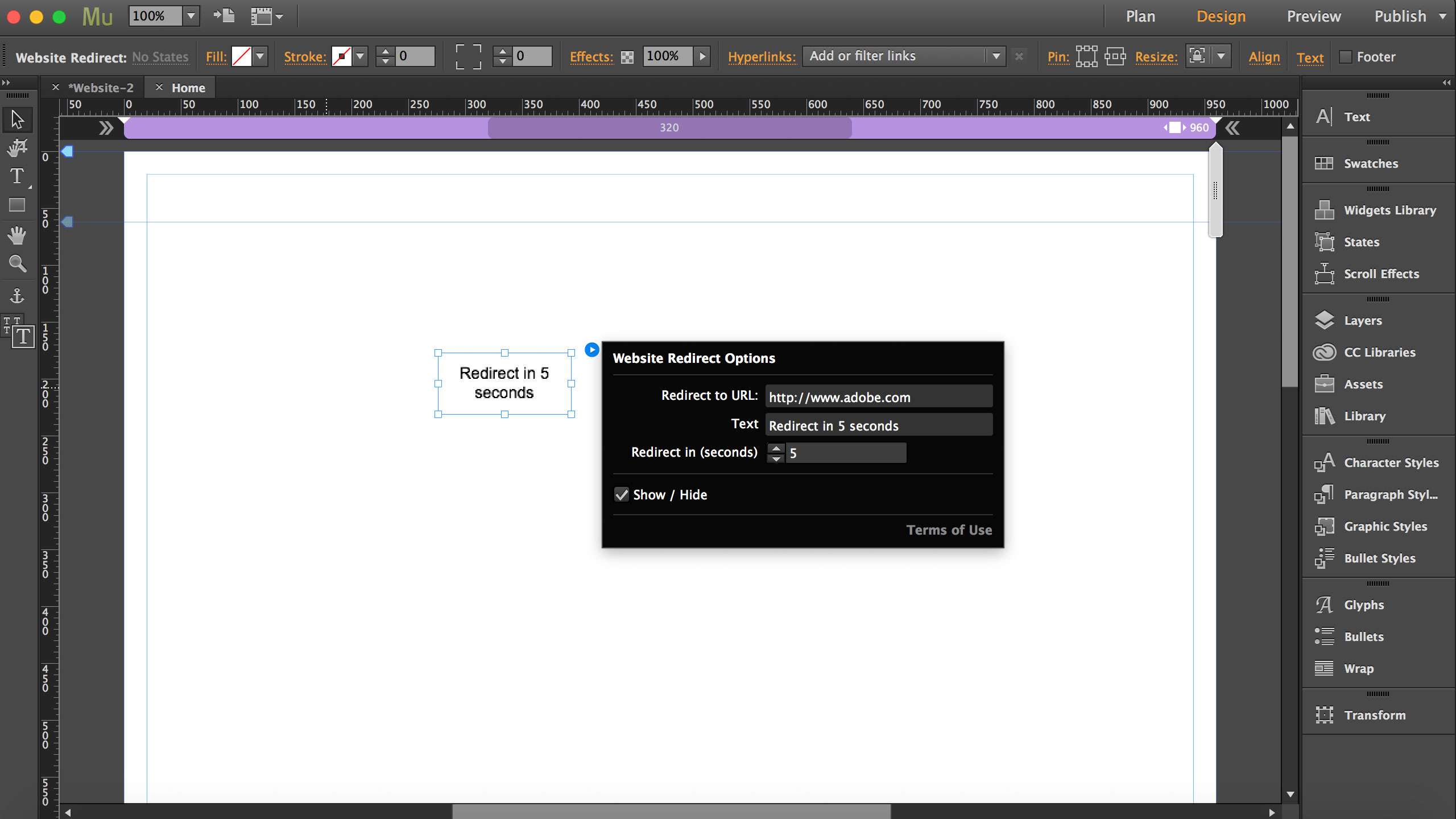Switch to the Preview tab
The width and height of the screenshot is (1456, 819).
(x=1314, y=16)
